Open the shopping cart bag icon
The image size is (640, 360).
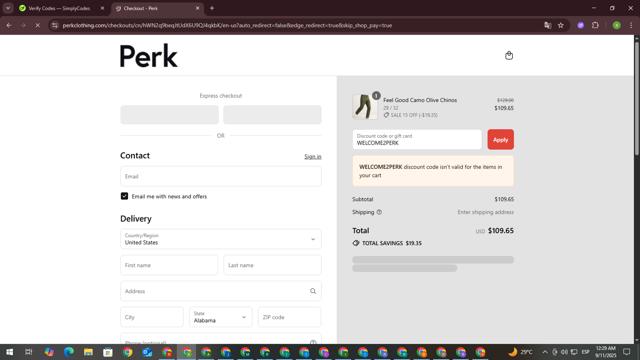(509, 56)
